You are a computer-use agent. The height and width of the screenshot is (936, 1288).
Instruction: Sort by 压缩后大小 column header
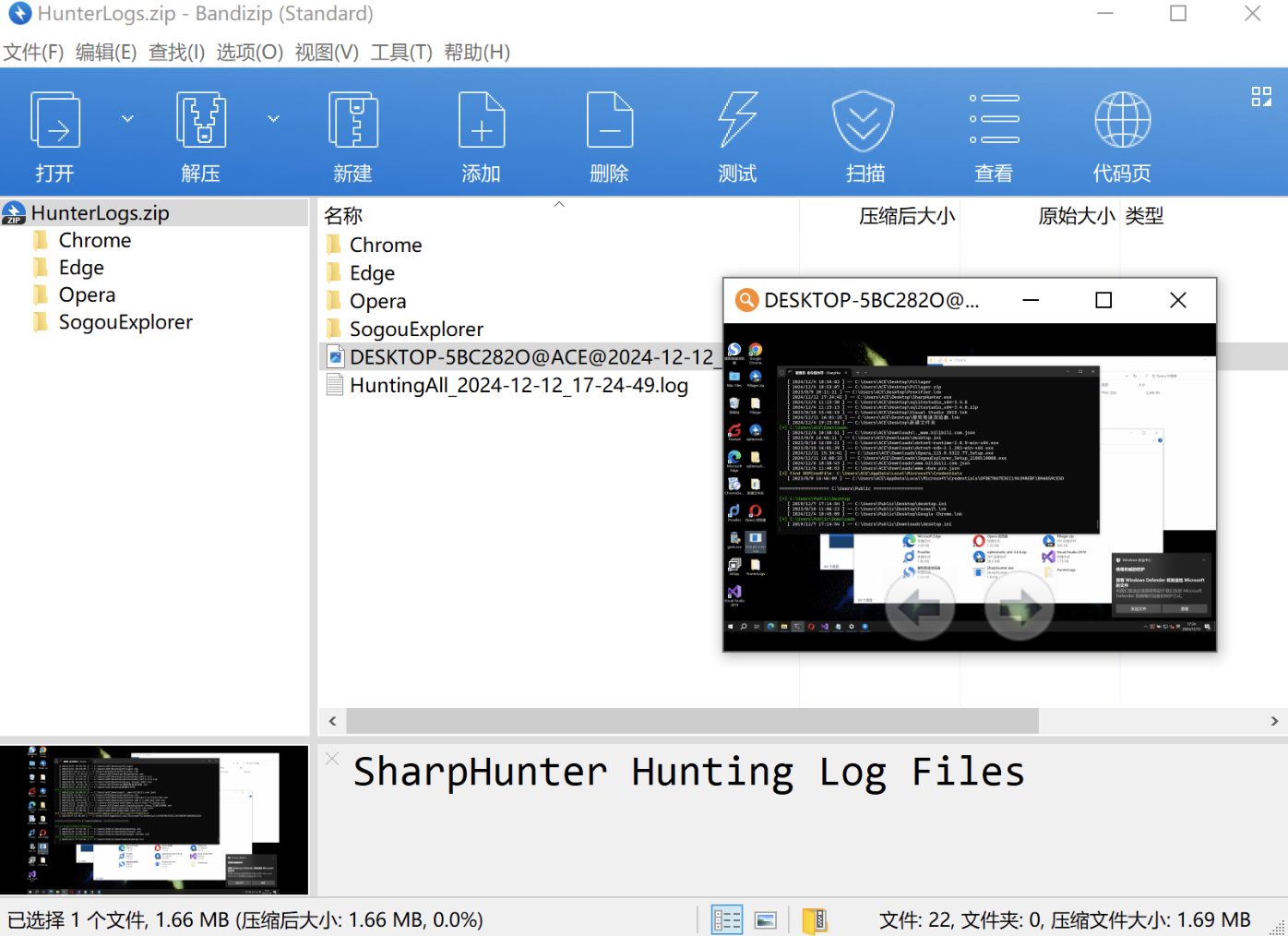(907, 215)
